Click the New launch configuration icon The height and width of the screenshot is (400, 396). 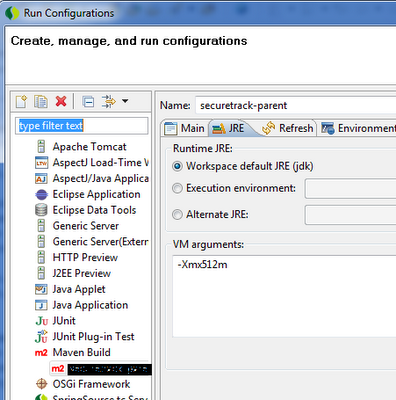point(21,101)
